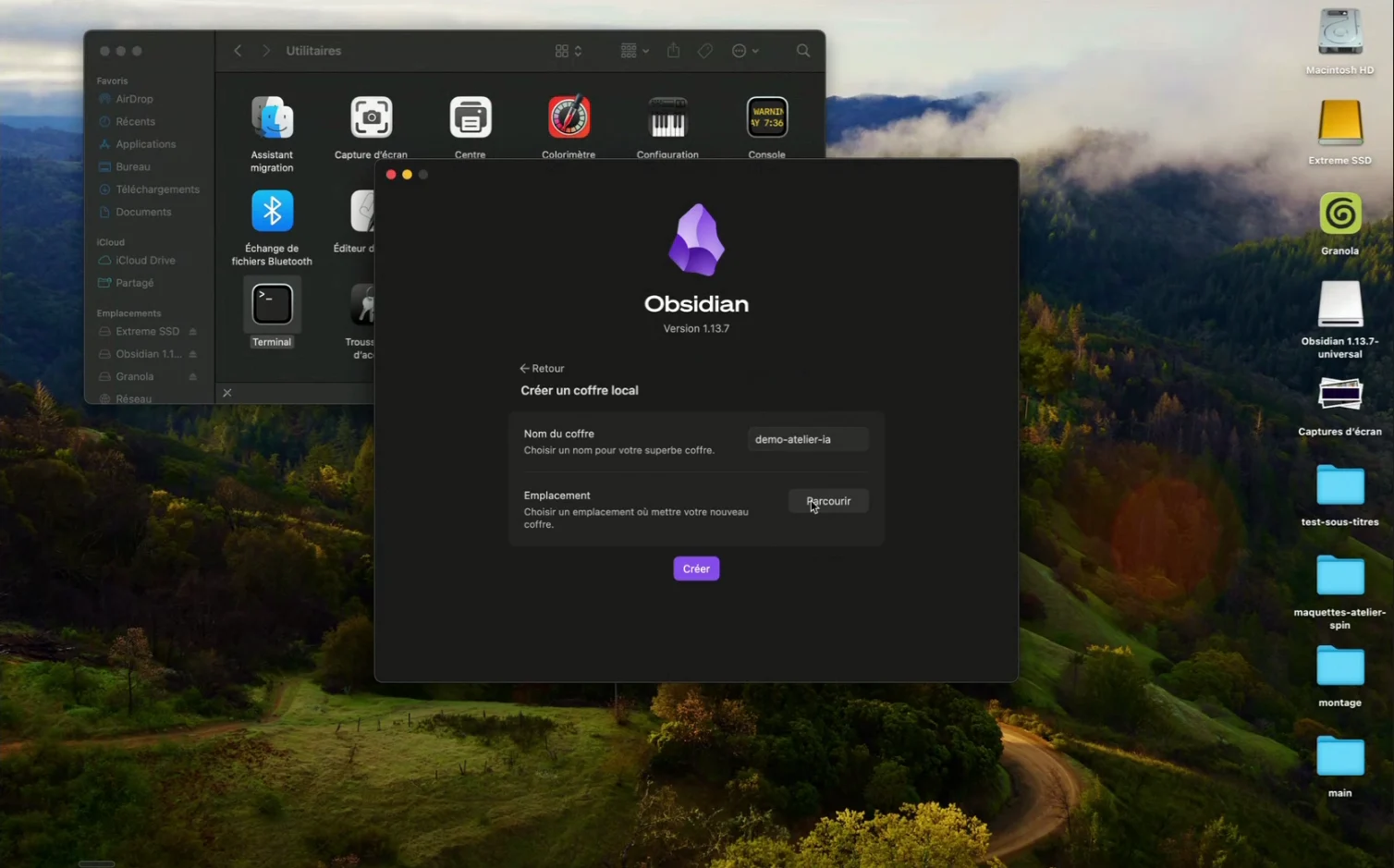Image resolution: width=1394 pixels, height=868 pixels.
Task: Open Applications from the Finder sidebar
Action: click(145, 144)
